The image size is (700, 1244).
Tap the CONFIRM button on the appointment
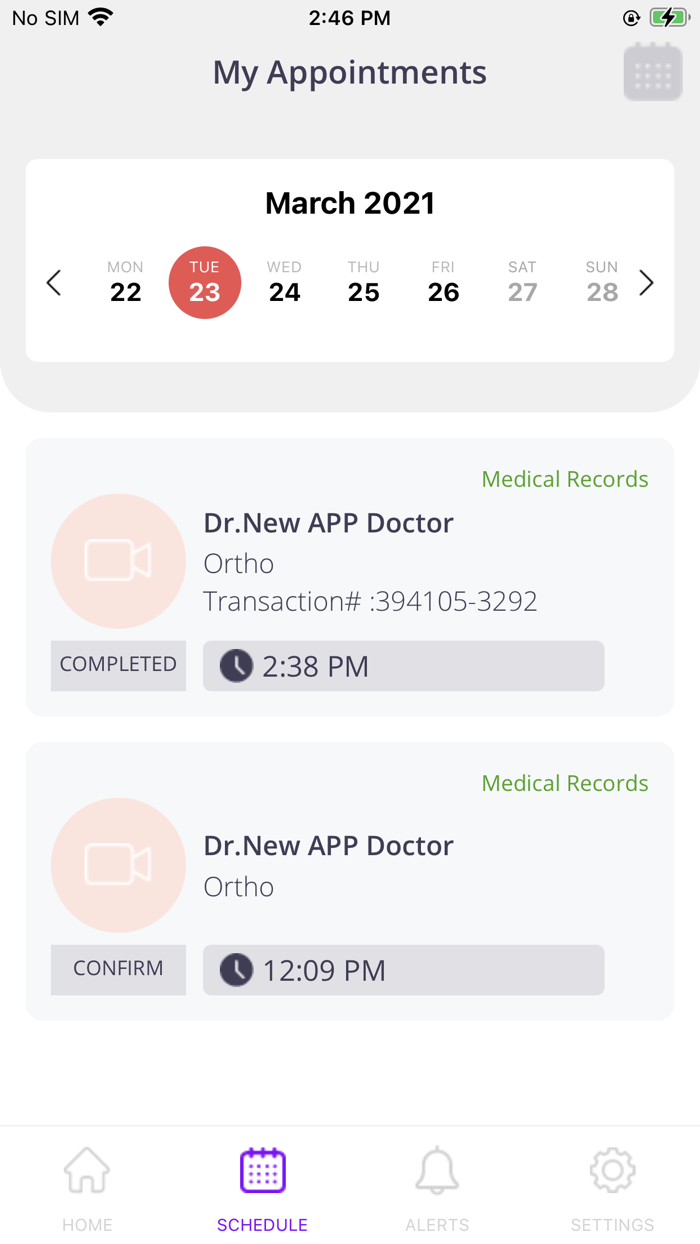coord(118,969)
